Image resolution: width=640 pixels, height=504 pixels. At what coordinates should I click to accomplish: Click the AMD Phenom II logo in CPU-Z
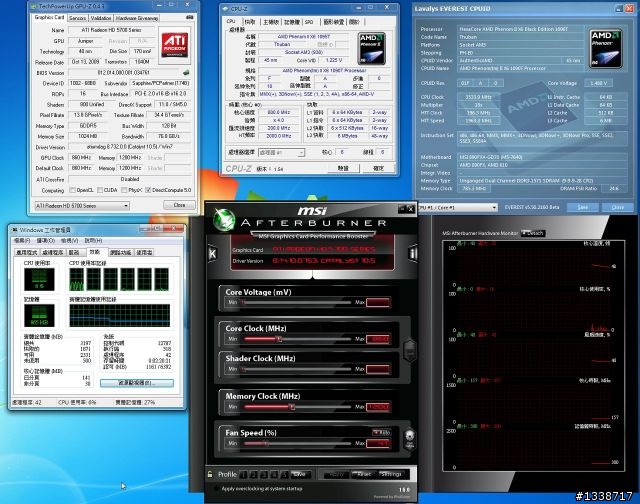click(372, 49)
